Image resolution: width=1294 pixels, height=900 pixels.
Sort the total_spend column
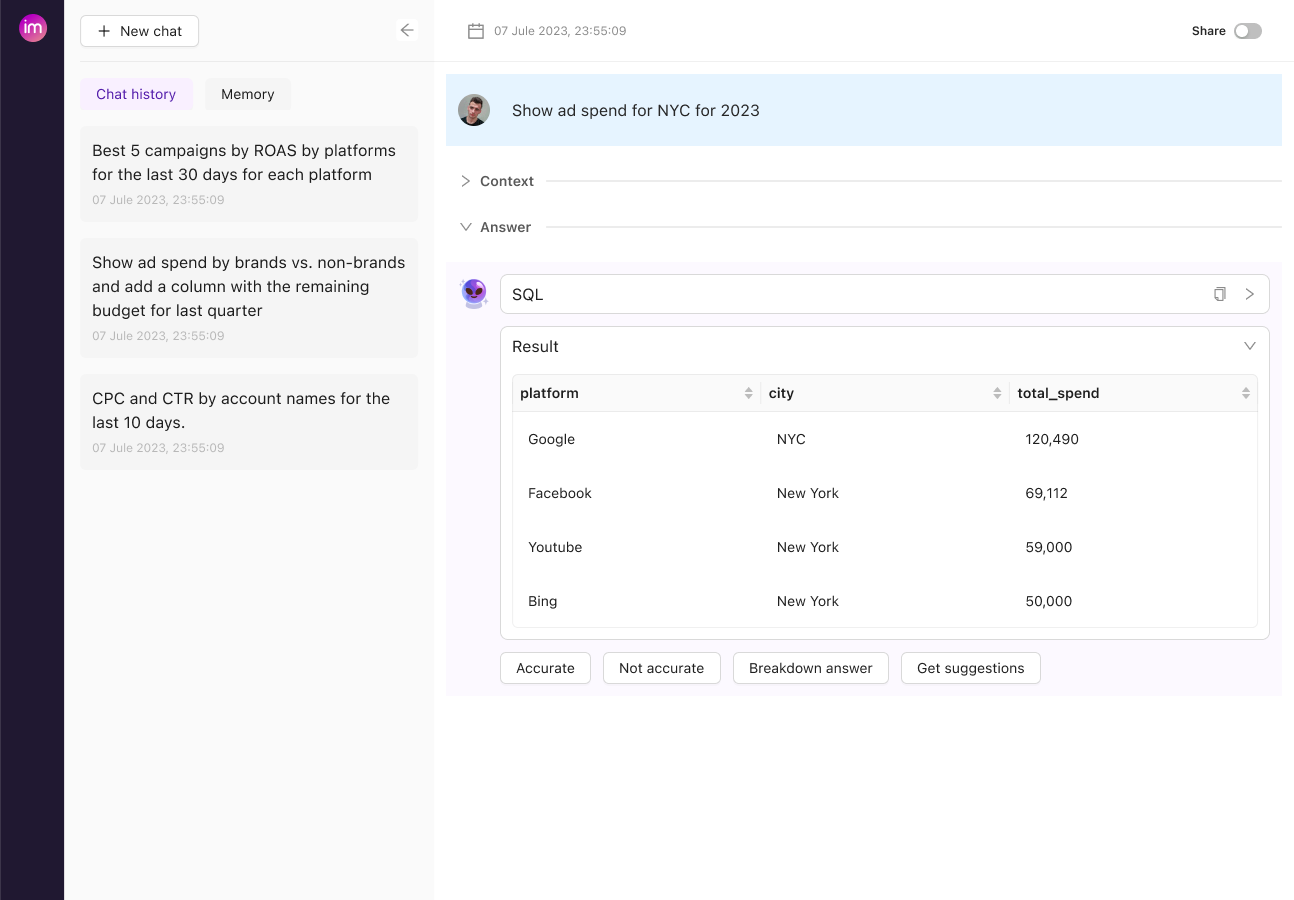pyautogui.click(x=1246, y=392)
